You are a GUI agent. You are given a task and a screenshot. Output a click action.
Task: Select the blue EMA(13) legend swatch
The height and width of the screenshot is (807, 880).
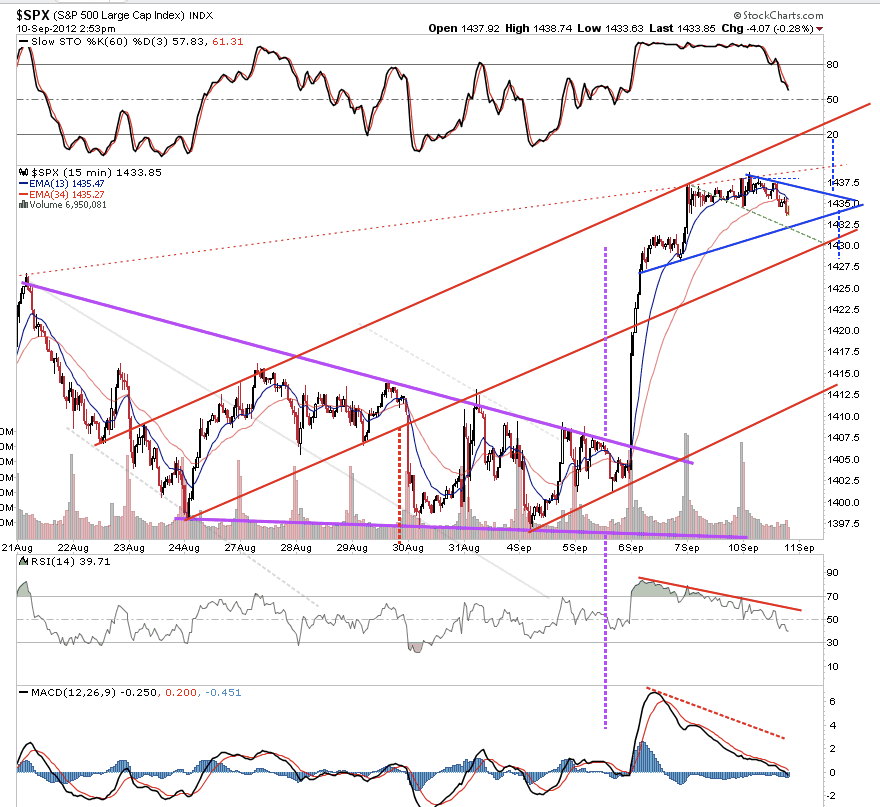[24, 184]
